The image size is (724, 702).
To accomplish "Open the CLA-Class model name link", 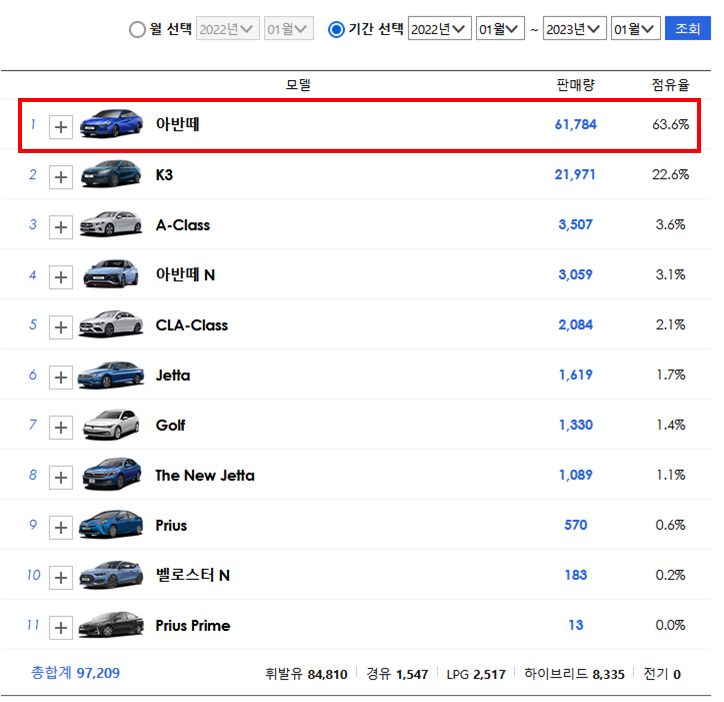I will (192, 325).
